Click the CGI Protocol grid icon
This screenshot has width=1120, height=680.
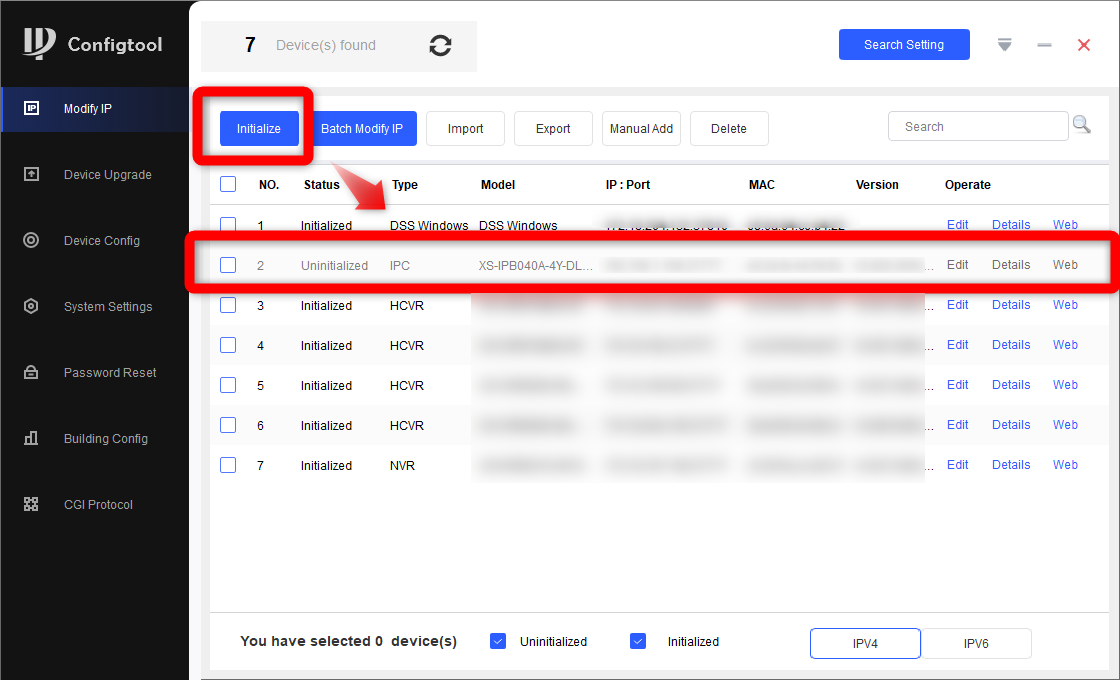(x=31, y=504)
